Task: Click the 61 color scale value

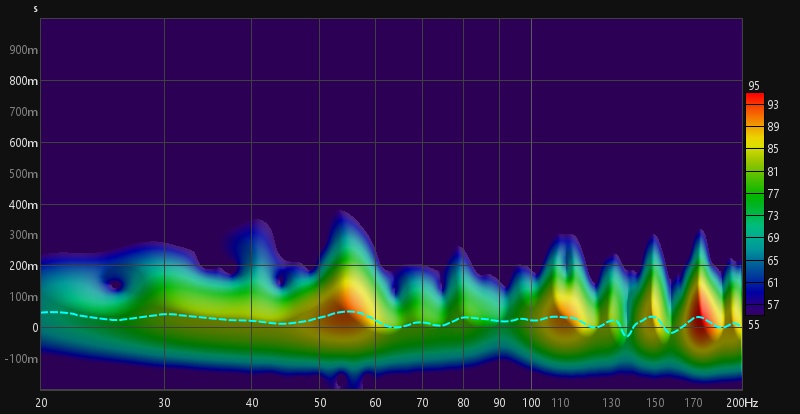Action: point(772,283)
